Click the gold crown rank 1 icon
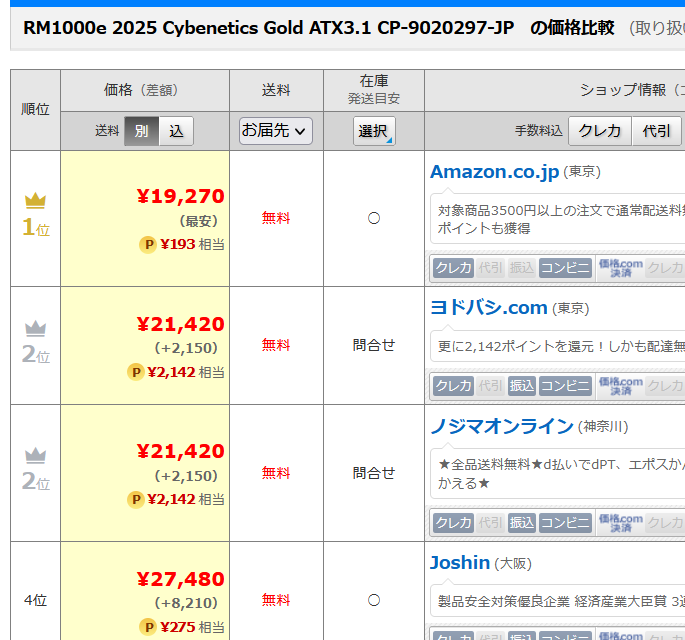685x640 pixels. click(35, 201)
